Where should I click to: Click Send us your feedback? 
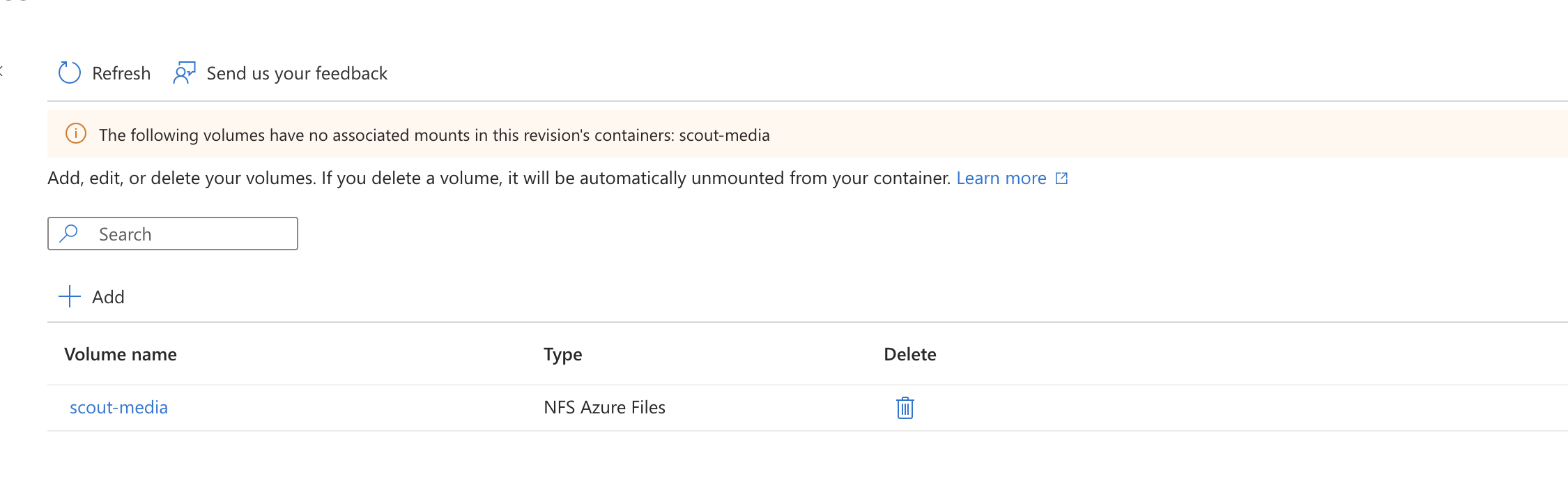[296, 73]
